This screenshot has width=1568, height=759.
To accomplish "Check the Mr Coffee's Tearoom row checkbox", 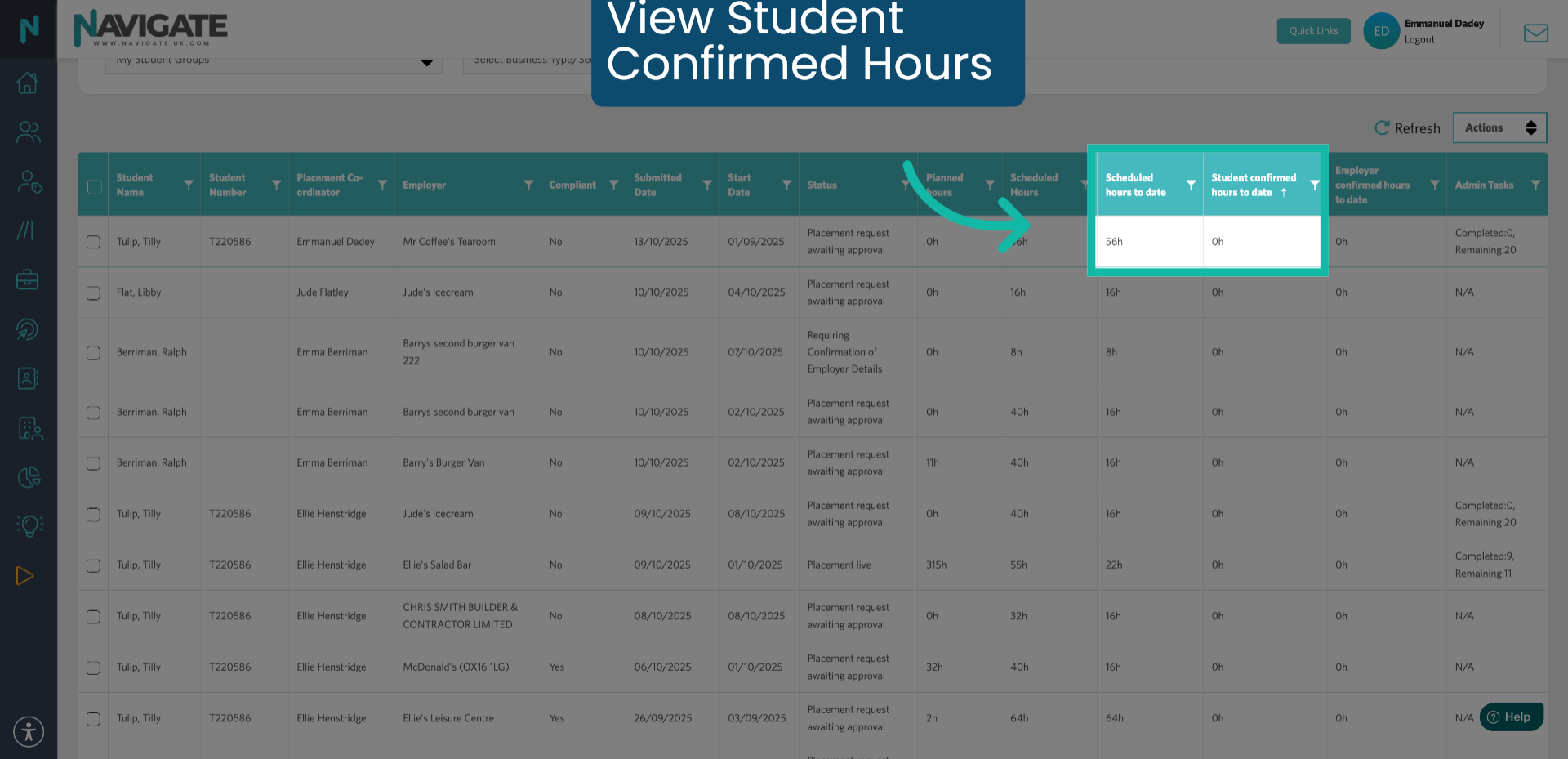I will pyautogui.click(x=93, y=242).
